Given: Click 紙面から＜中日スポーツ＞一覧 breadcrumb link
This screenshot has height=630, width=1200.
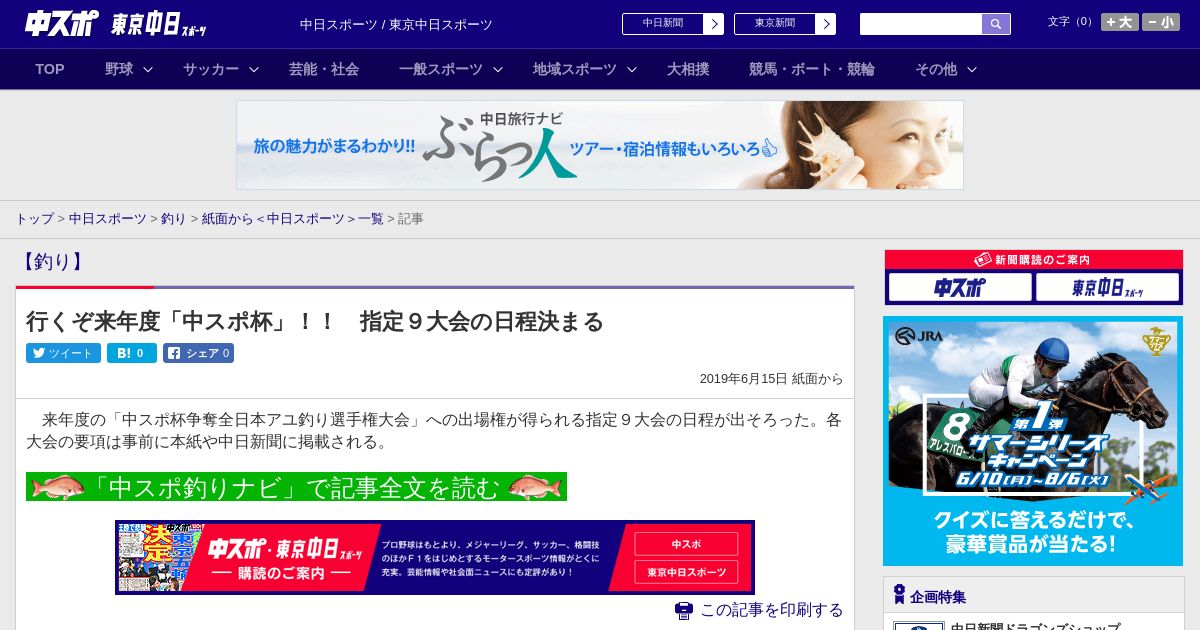Looking at the screenshot, I should pyautogui.click(x=293, y=219).
